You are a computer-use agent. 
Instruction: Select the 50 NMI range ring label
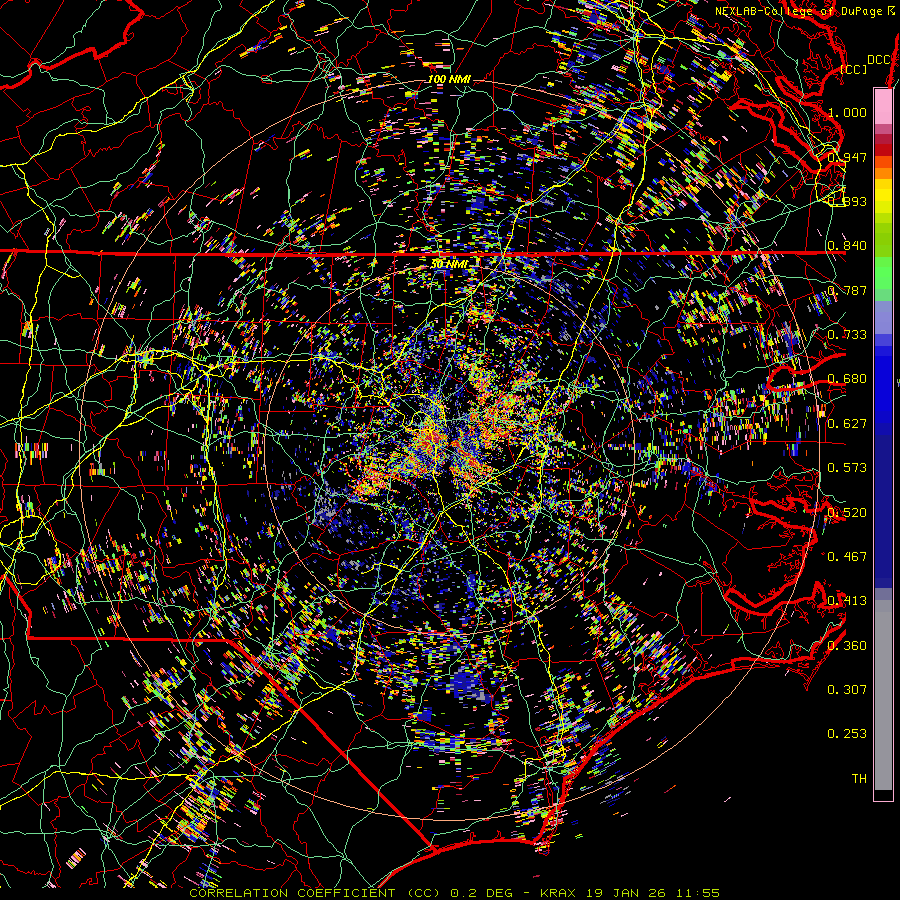coord(449,264)
